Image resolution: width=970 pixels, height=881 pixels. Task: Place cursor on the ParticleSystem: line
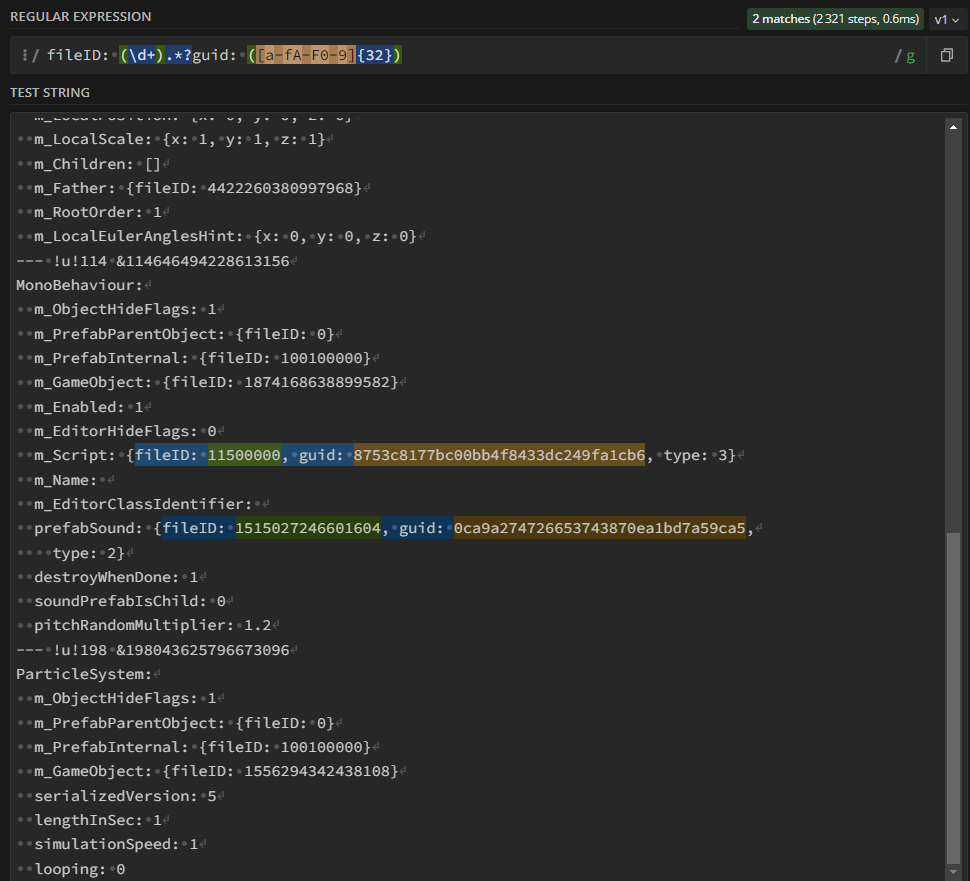(x=83, y=674)
